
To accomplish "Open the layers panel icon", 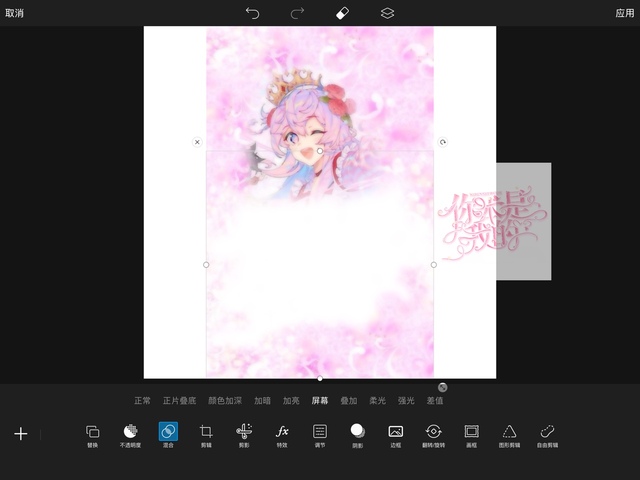I will [387, 13].
